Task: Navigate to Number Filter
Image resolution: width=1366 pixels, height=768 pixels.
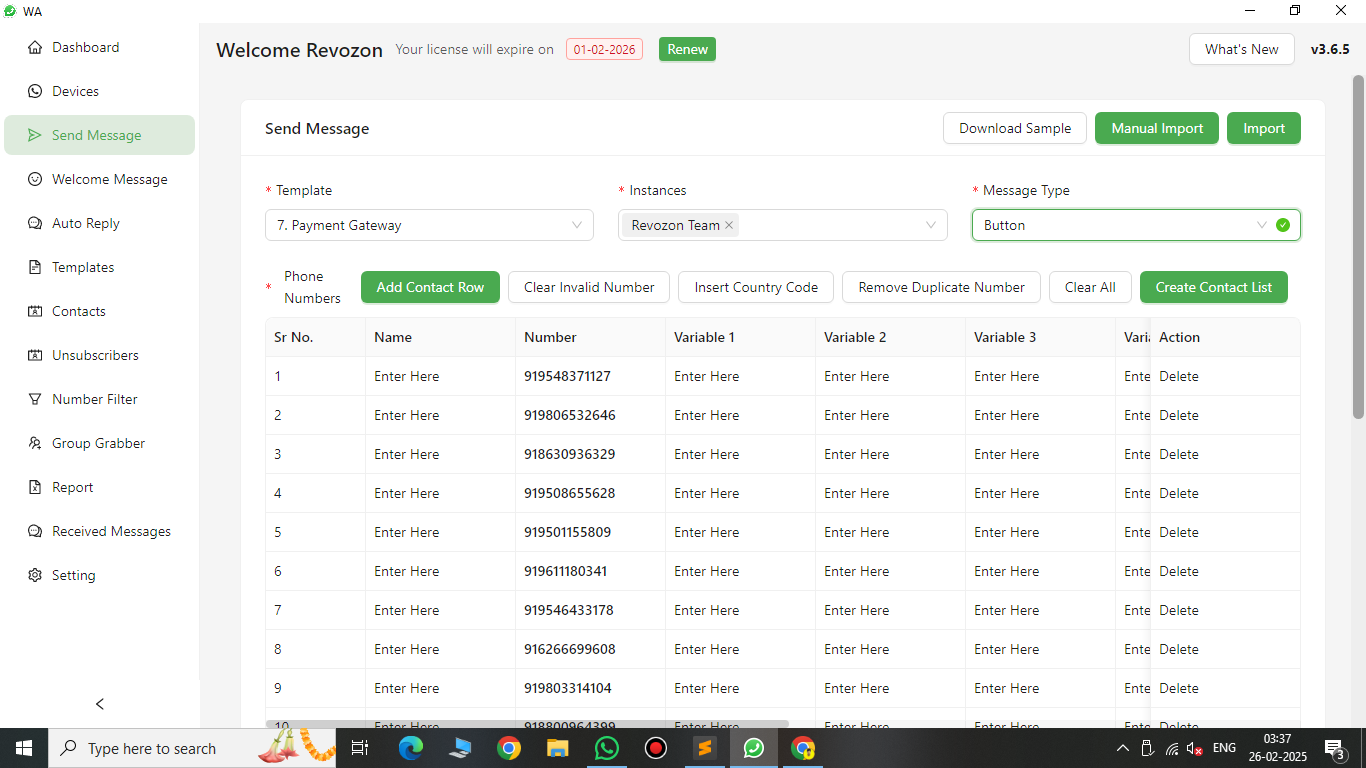Action: [x=99, y=399]
